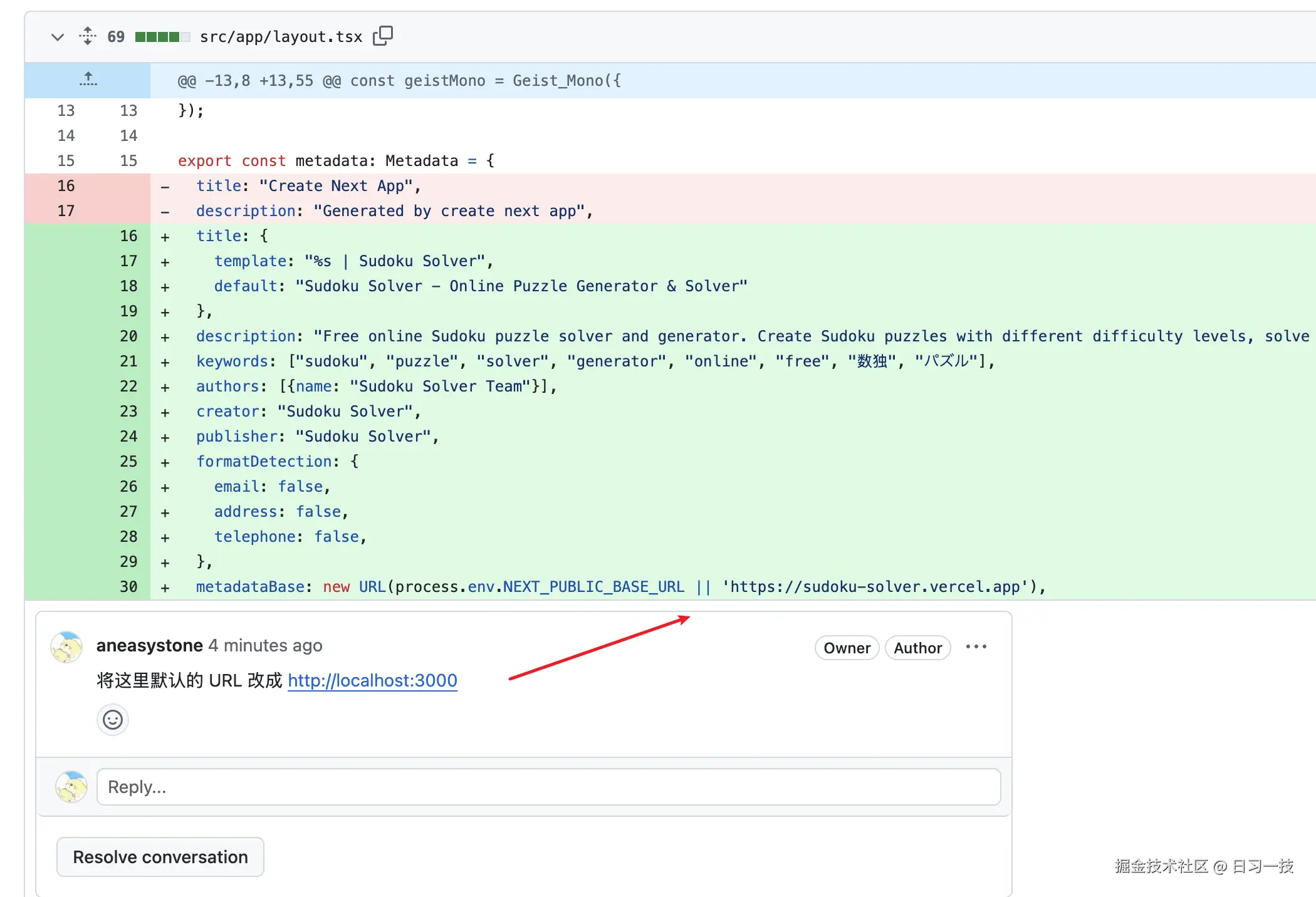Click the aneasystone username
Screen dimensions: 1316x897
150,645
